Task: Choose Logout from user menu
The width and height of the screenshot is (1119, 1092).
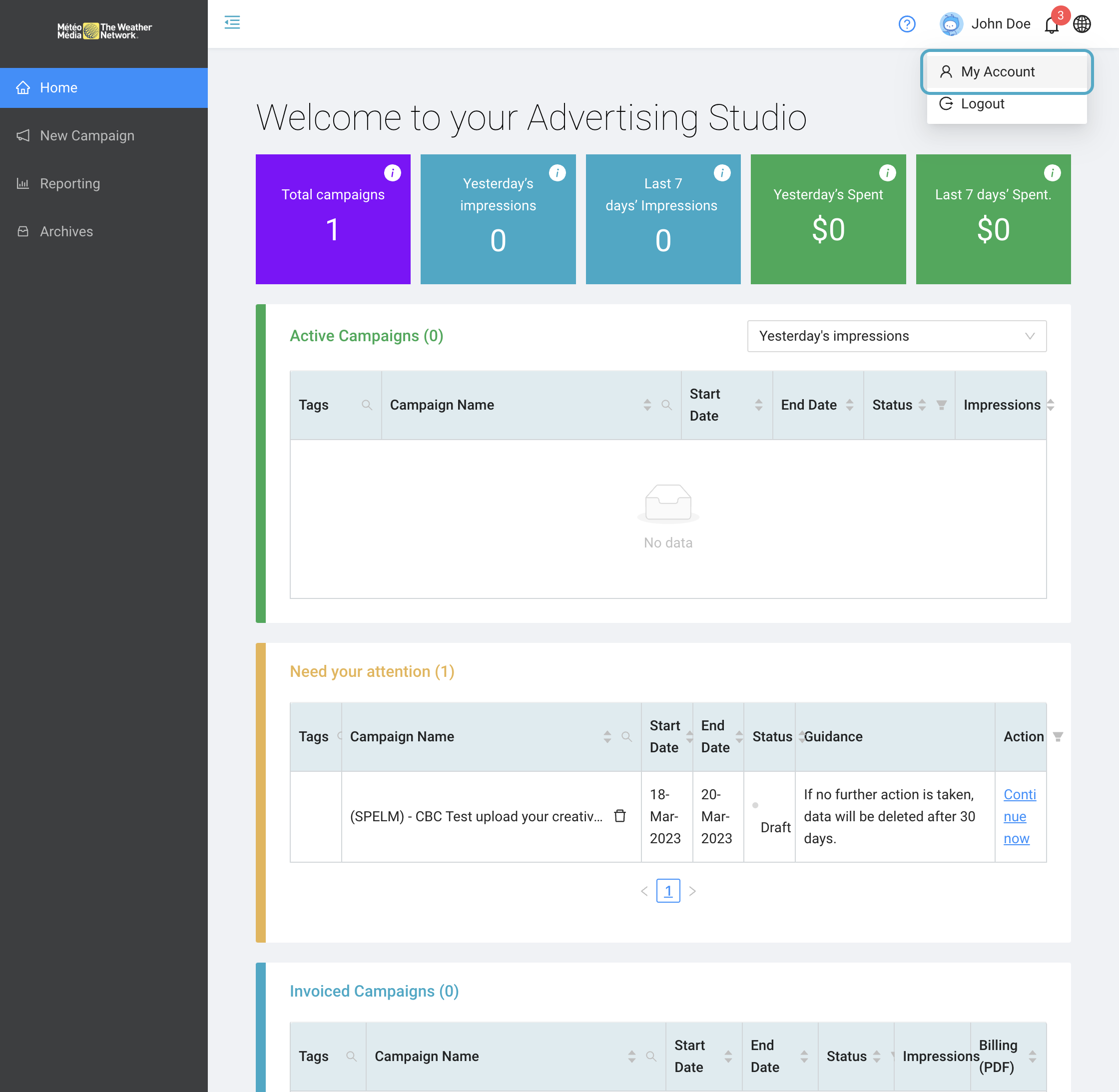Action: point(1007,104)
